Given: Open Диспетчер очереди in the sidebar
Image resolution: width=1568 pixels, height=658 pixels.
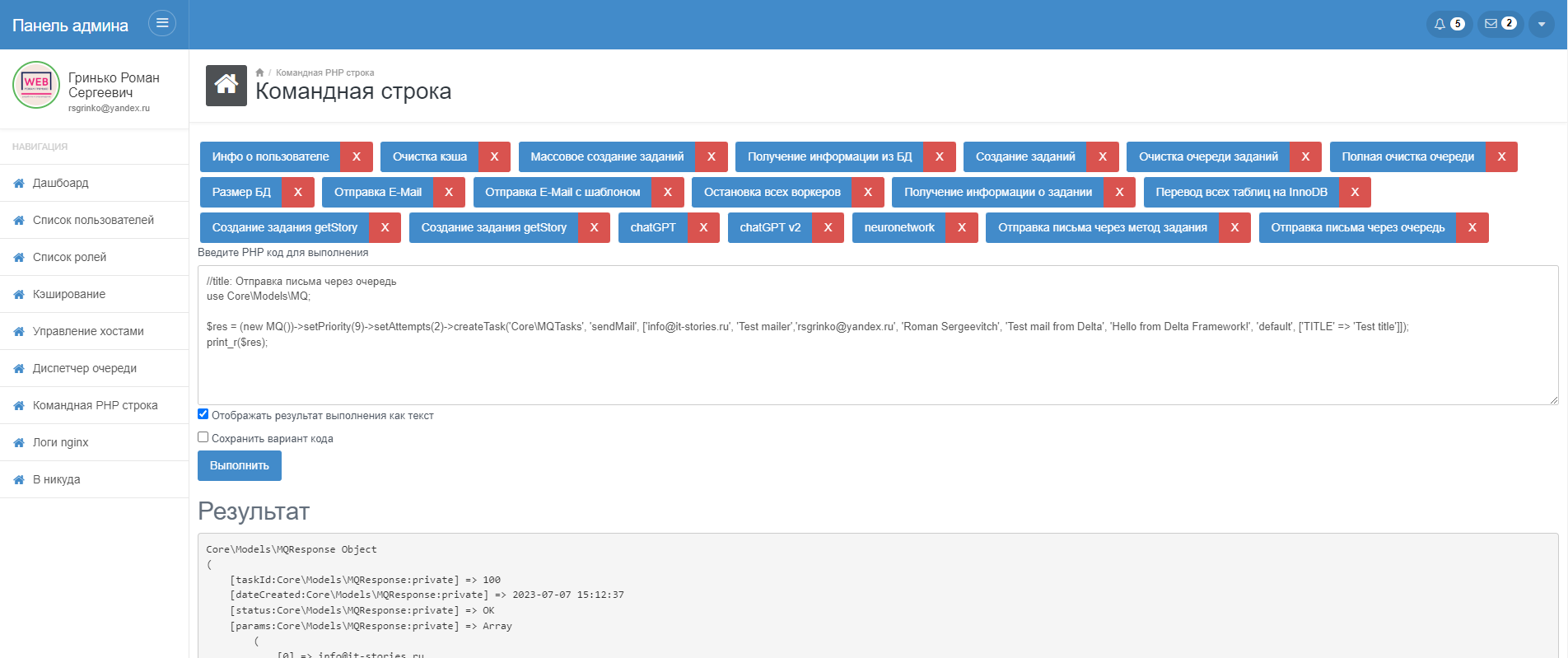Looking at the screenshot, I should [x=85, y=368].
